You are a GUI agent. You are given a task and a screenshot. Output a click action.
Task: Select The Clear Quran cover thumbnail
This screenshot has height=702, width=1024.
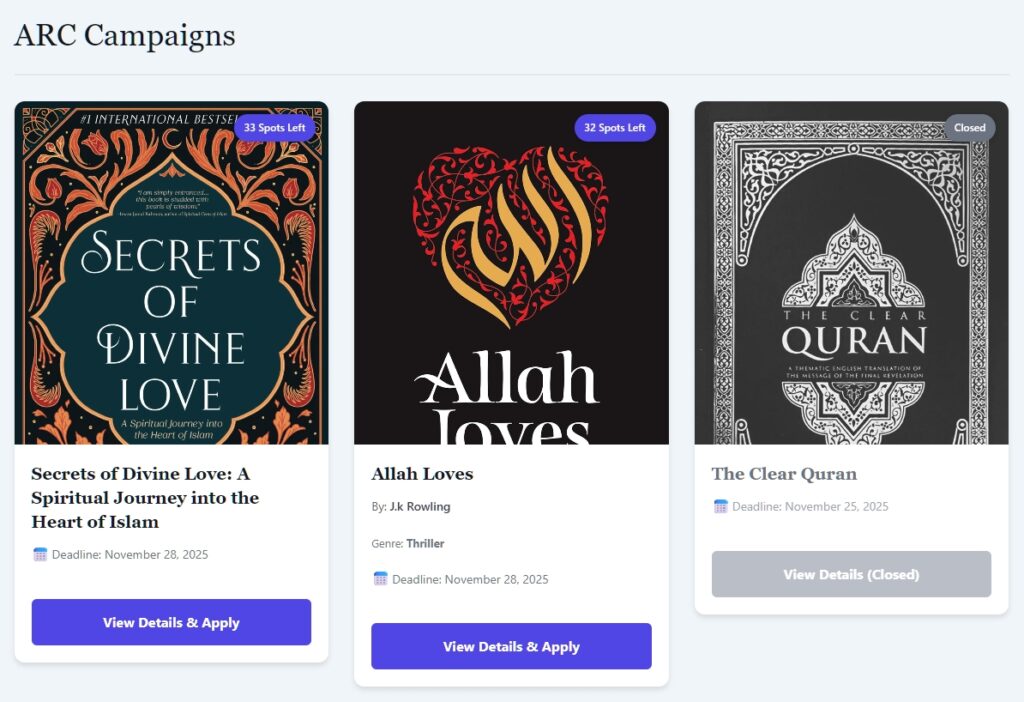coord(851,272)
